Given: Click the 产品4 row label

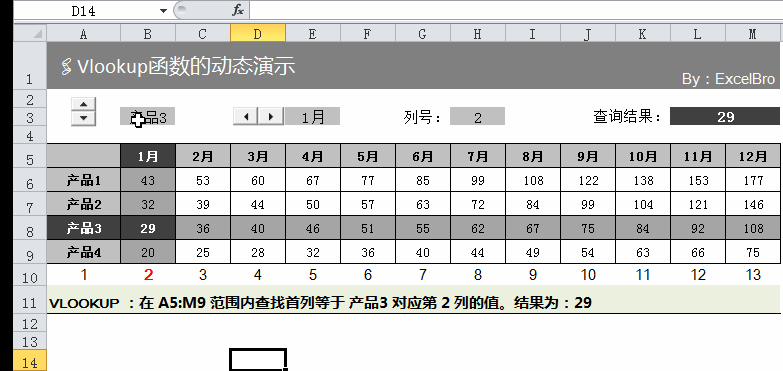Looking at the screenshot, I should pyautogui.click(x=84, y=252).
